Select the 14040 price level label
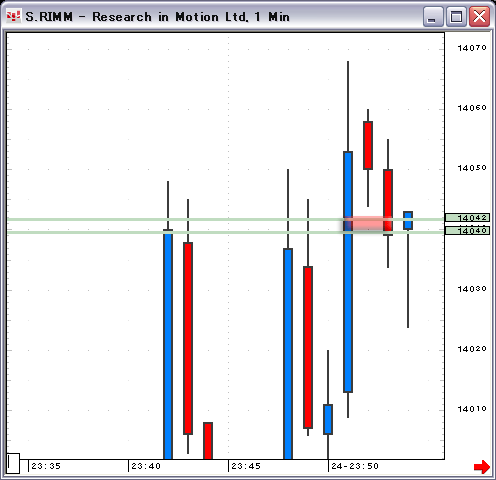This screenshot has width=496, height=480. 467,230
